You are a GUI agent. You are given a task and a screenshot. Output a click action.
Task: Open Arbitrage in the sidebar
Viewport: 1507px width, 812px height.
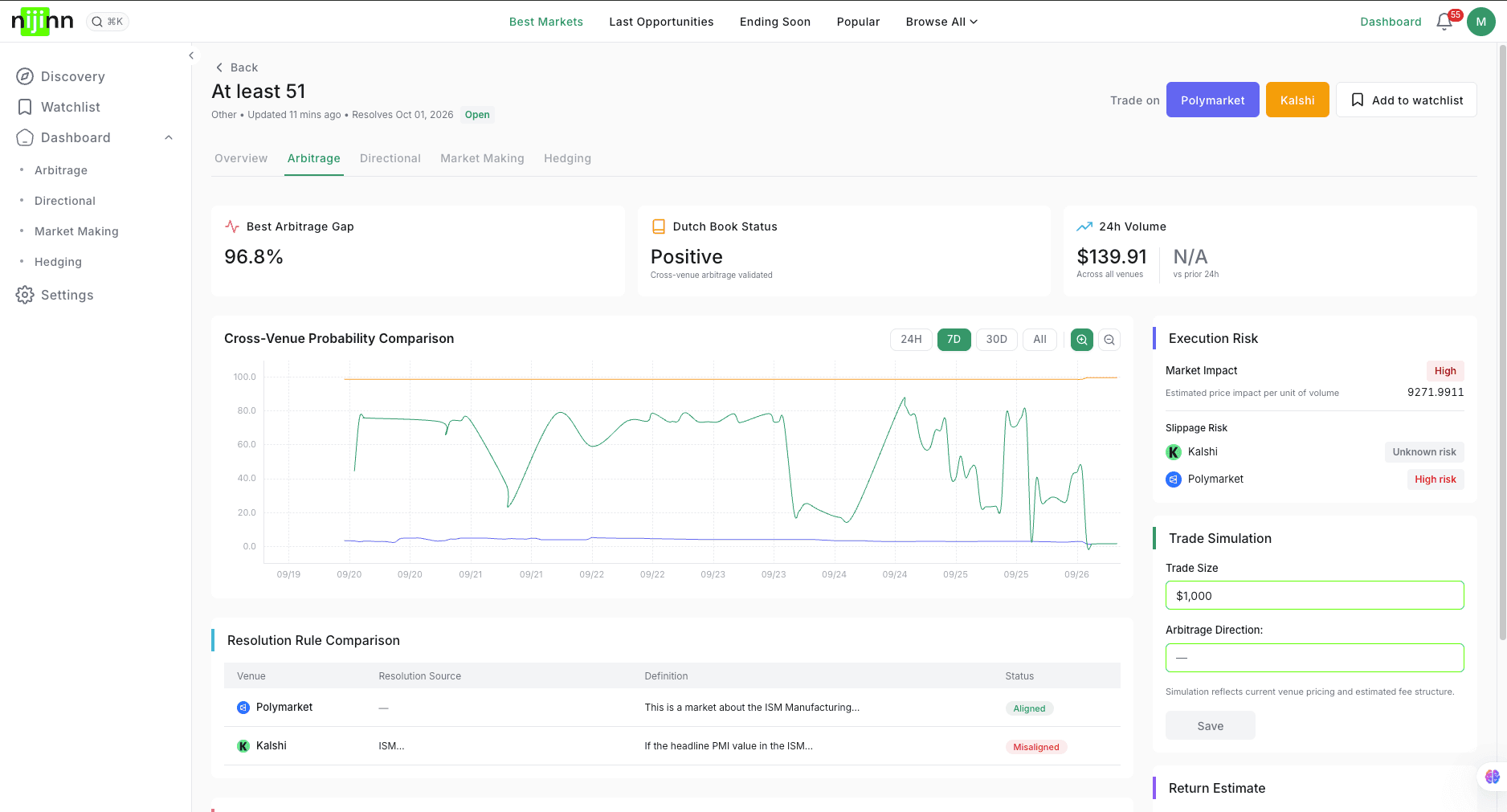[x=61, y=170]
